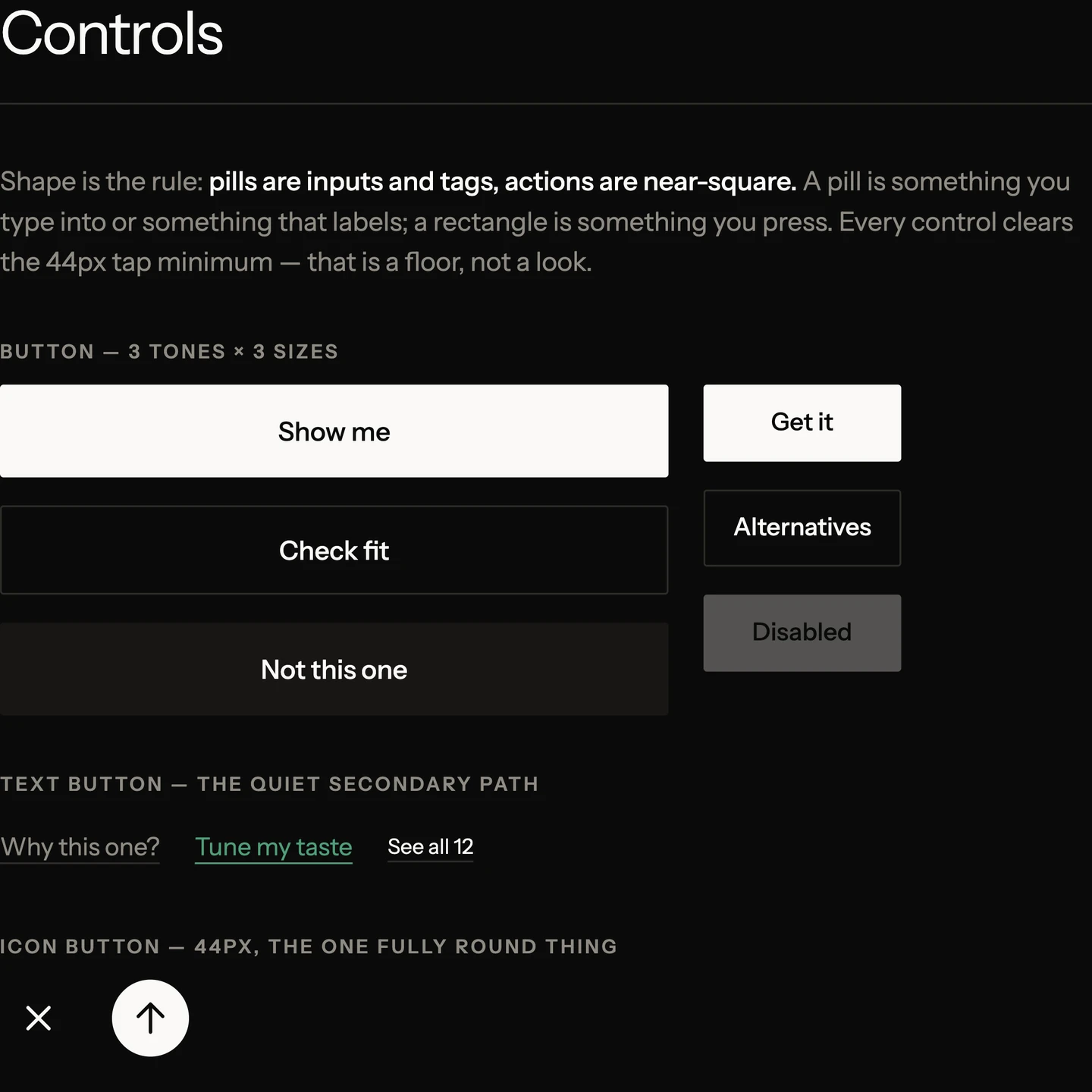This screenshot has height=1092, width=1092.
Task: Click the round up-arrow icon button
Action: click(150, 1018)
